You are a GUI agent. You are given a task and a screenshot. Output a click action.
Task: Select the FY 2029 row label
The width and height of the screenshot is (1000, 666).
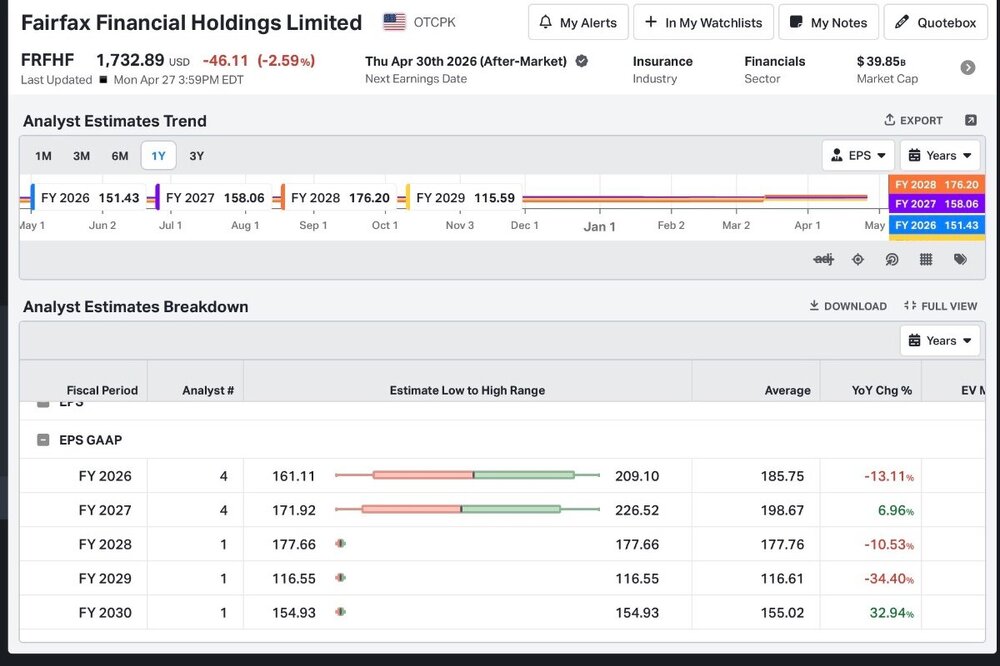(x=105, y=579)
